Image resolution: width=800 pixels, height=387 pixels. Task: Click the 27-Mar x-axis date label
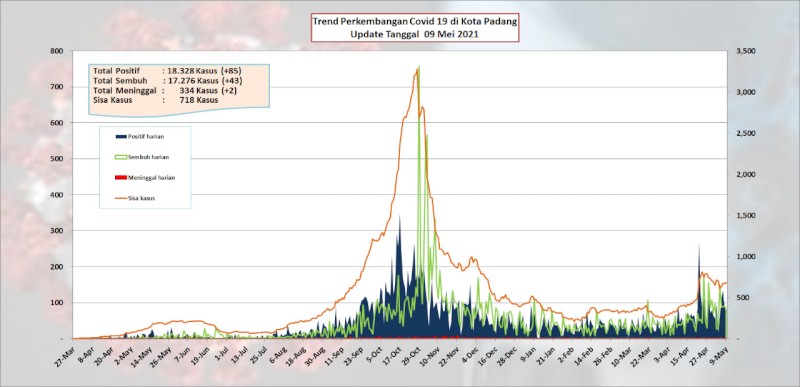pos(65,351)
